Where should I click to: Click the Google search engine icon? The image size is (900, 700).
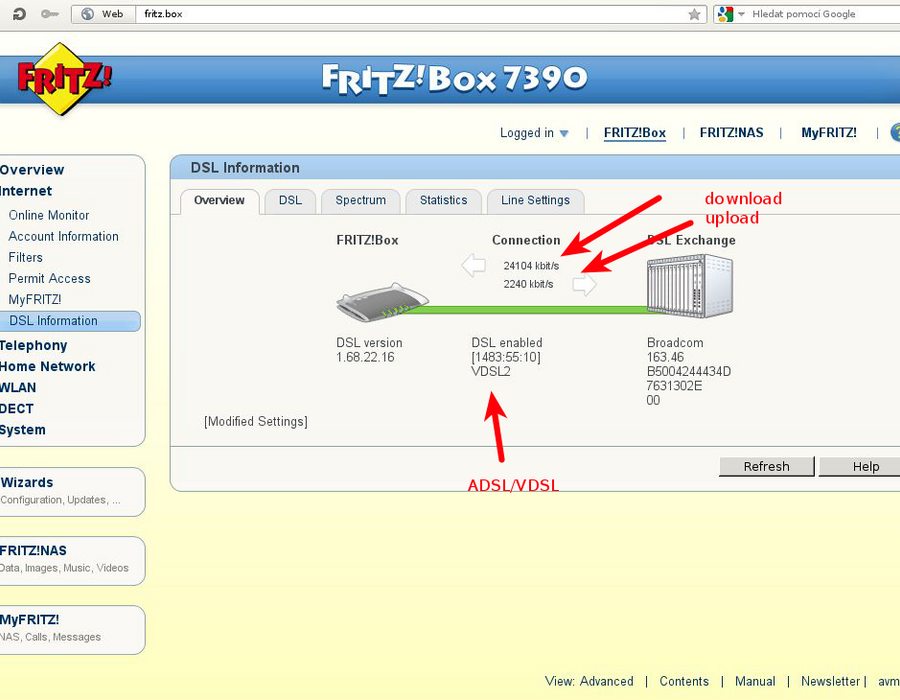[x=726, y=14]
